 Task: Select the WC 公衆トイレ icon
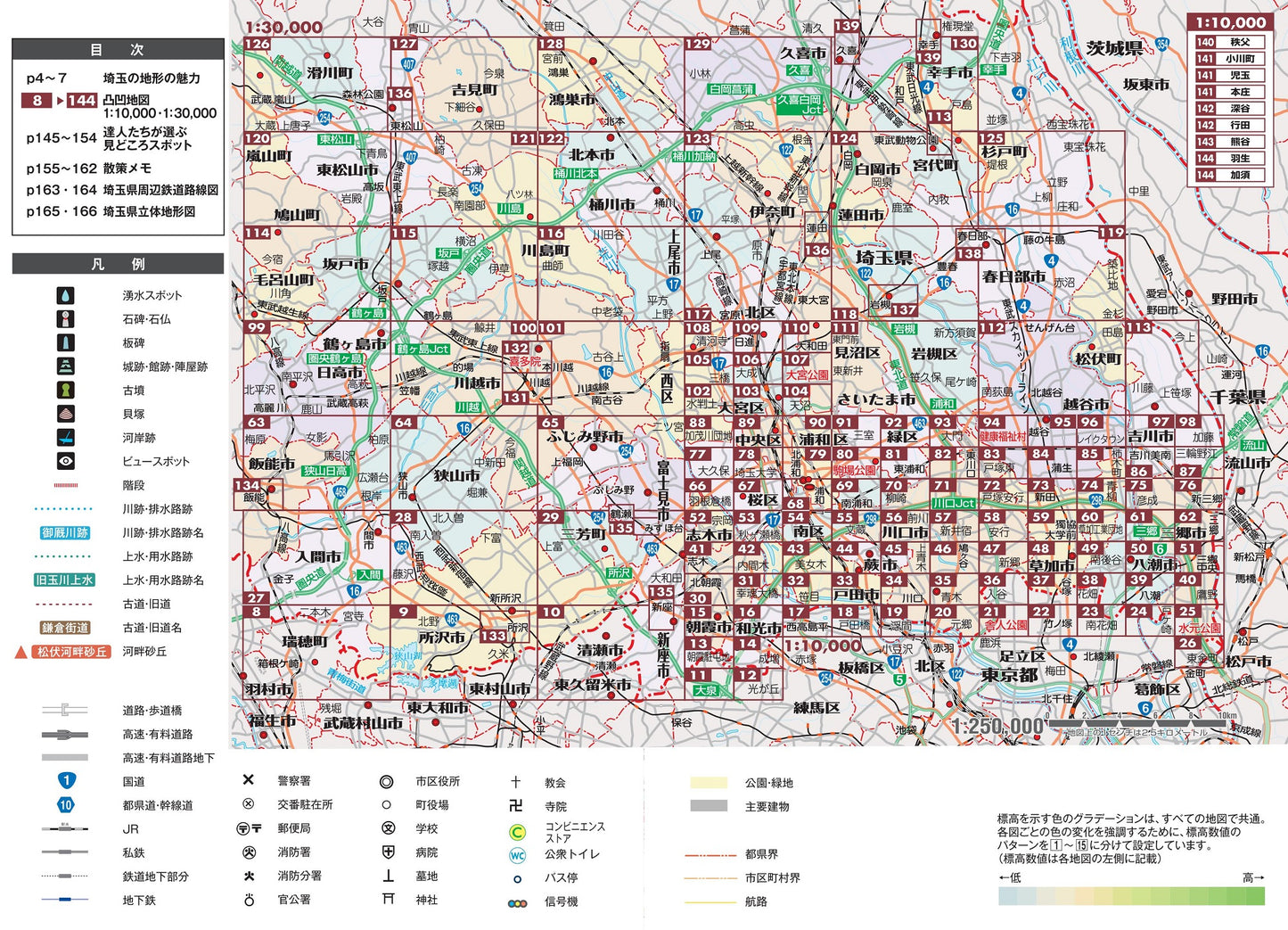(x=517, y=855)
